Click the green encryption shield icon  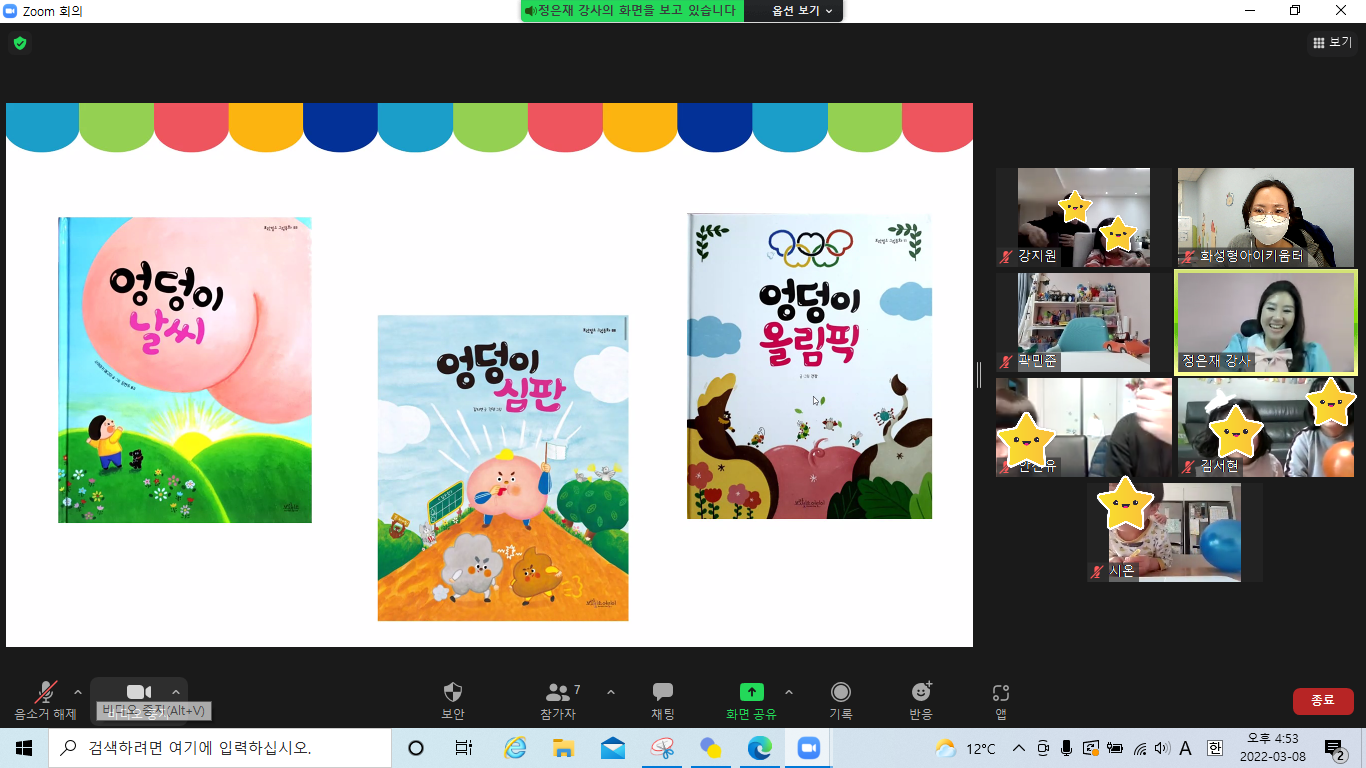point(19,43)
